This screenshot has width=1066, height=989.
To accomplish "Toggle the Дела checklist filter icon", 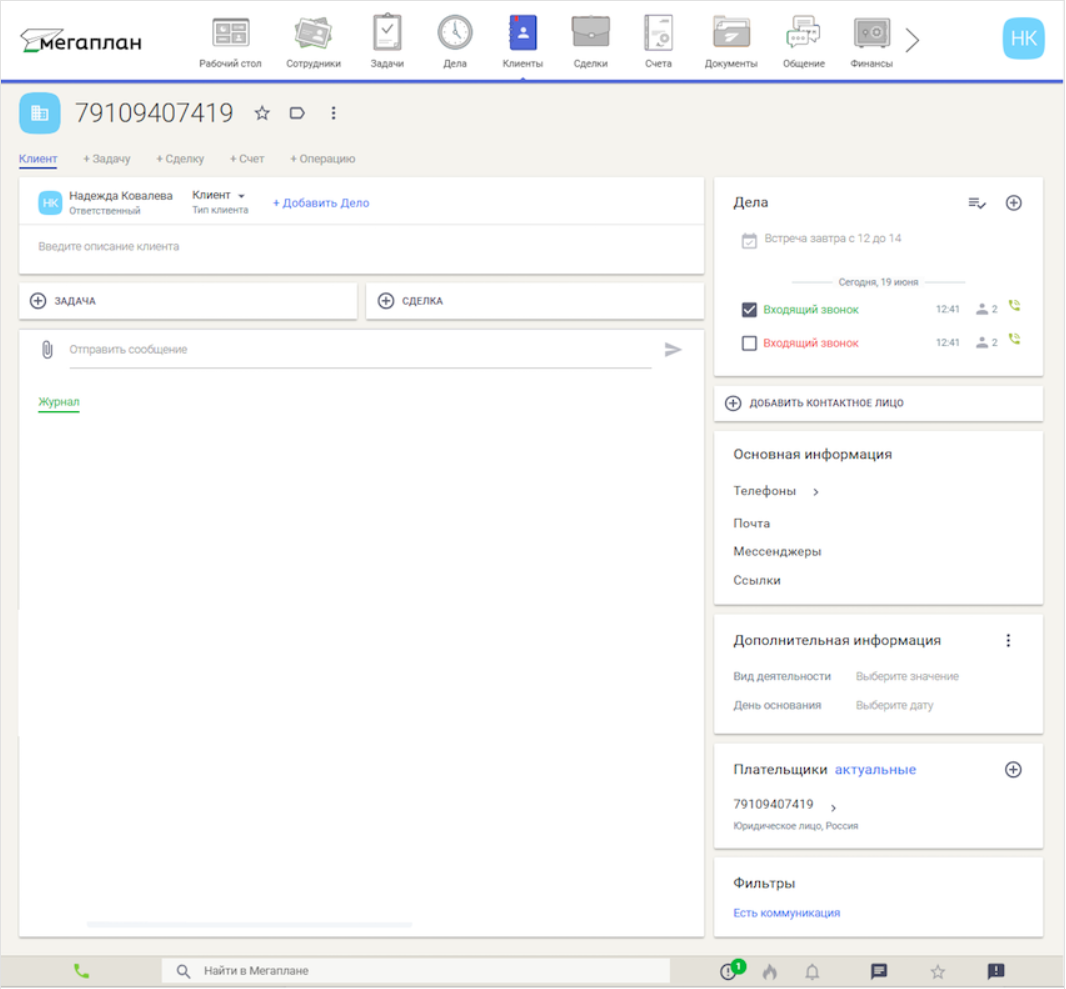I will pos(977,203).
